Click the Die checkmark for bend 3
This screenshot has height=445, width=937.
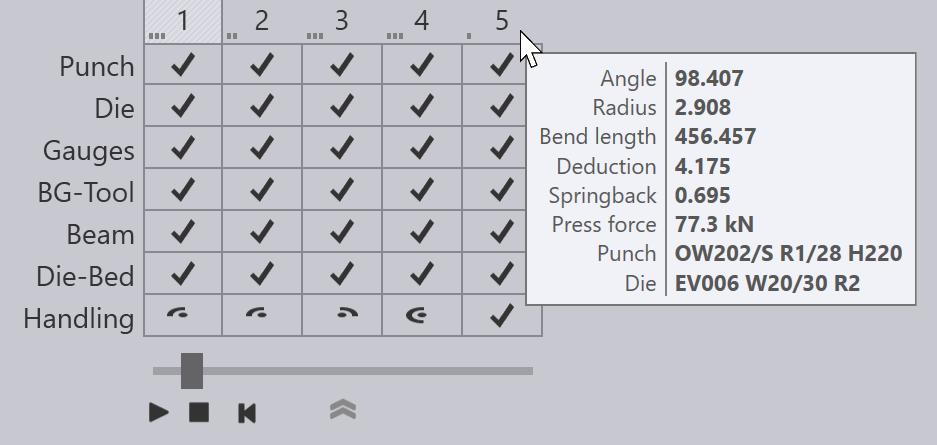pyautogui.click(x=342, y=106)
